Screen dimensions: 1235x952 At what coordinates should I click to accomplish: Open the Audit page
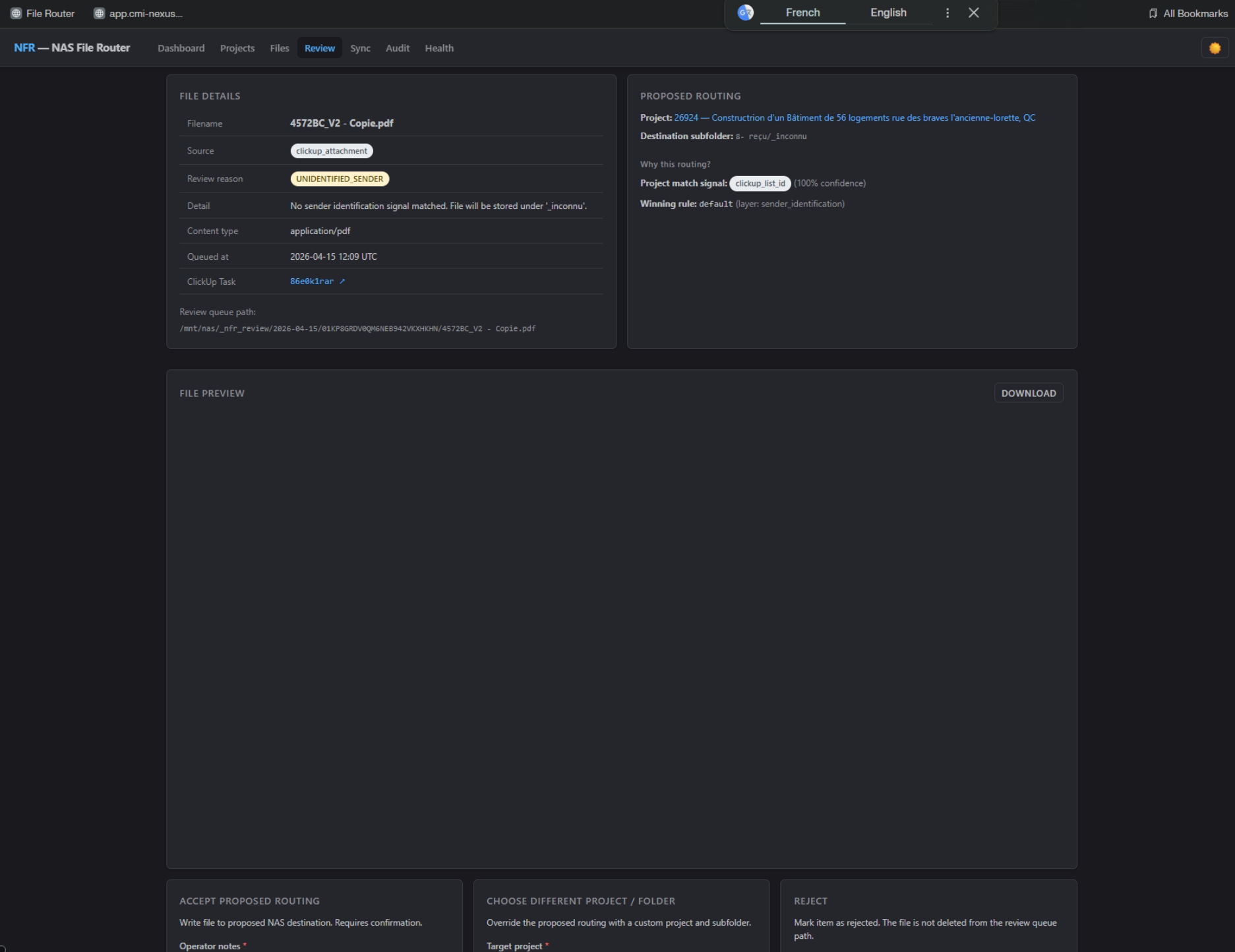coord(397,48)
